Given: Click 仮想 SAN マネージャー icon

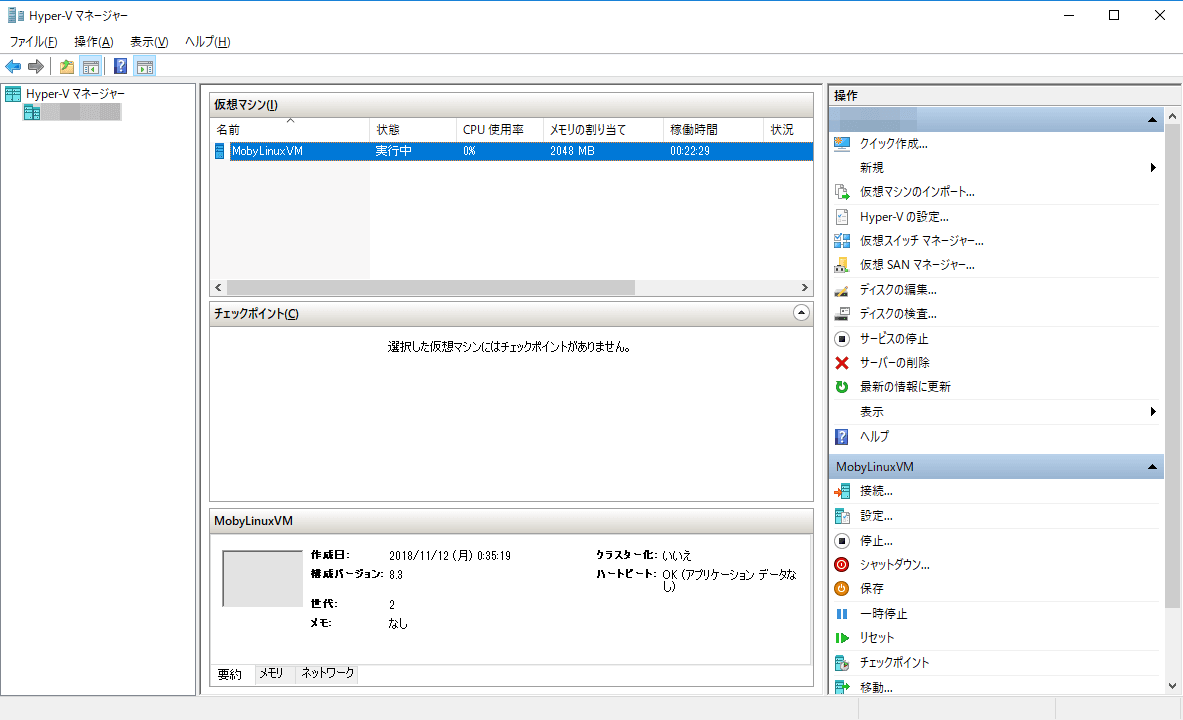Looking at the screenshot, I should coord(842,265).
